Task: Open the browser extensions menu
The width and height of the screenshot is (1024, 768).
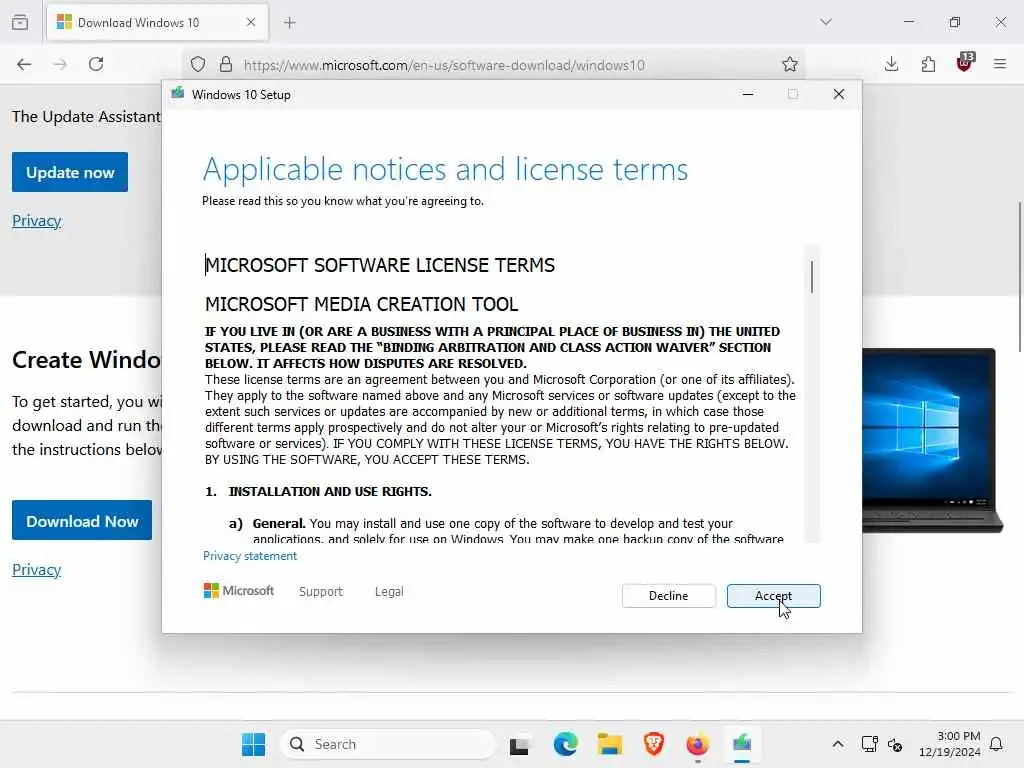Action: pyautogui.click(x=928, y=64)
